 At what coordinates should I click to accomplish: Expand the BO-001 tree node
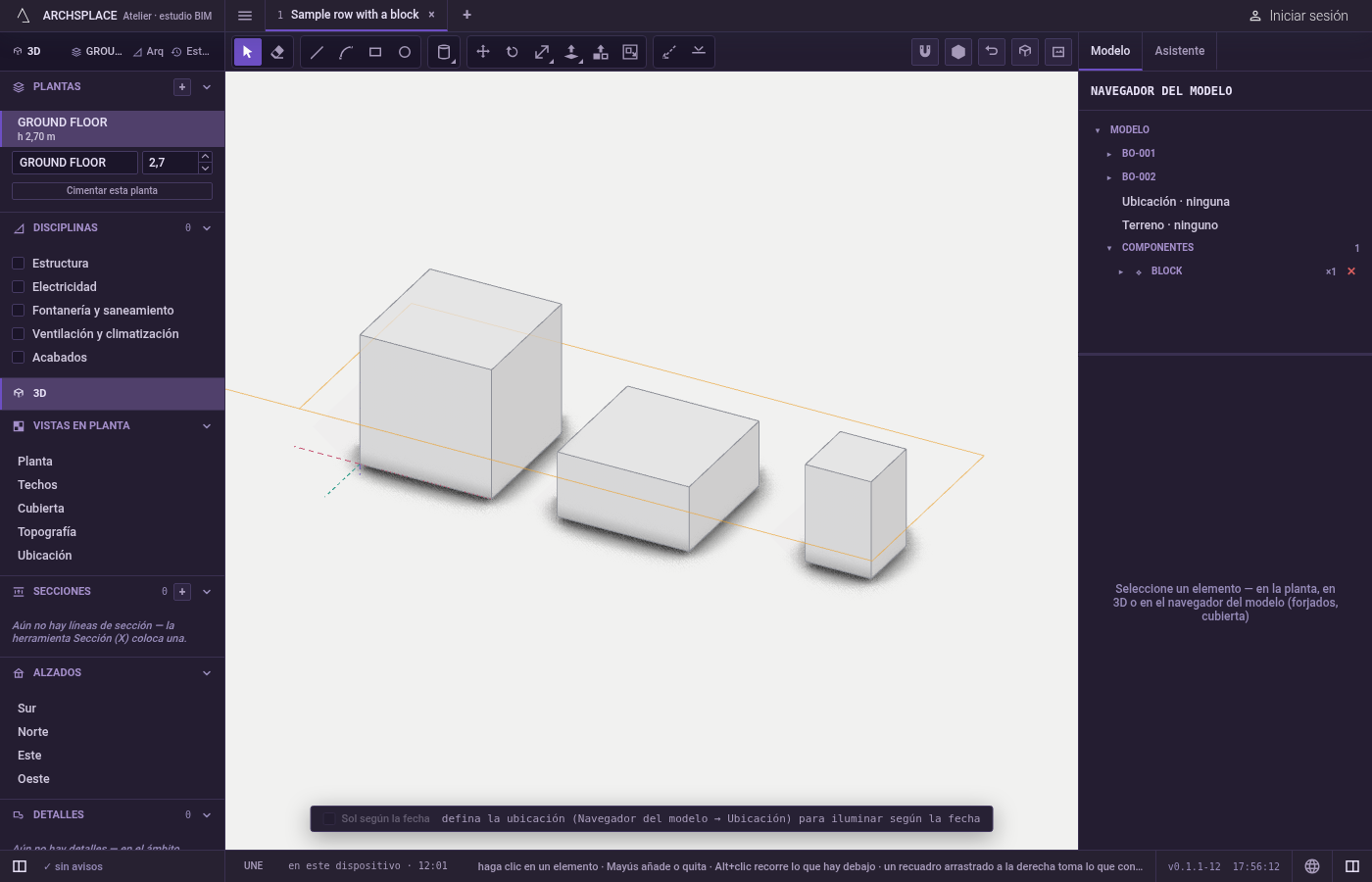pyautogui.click(x=1109, y=154)
